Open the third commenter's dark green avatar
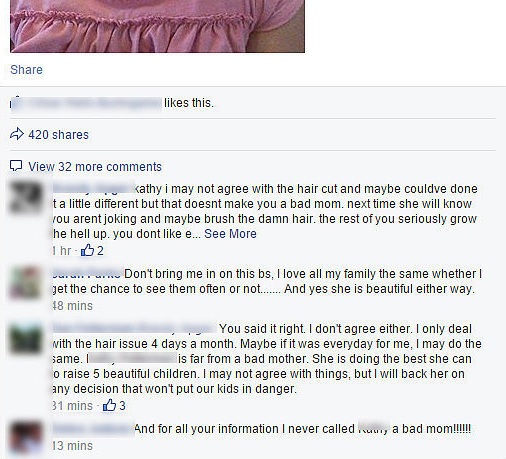 click(x=26, y=337)
